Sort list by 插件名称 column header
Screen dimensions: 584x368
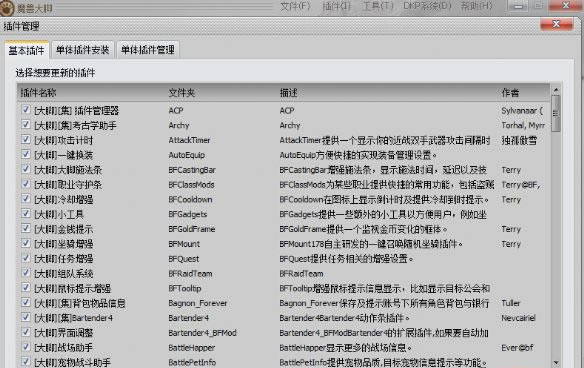[38, 93]
